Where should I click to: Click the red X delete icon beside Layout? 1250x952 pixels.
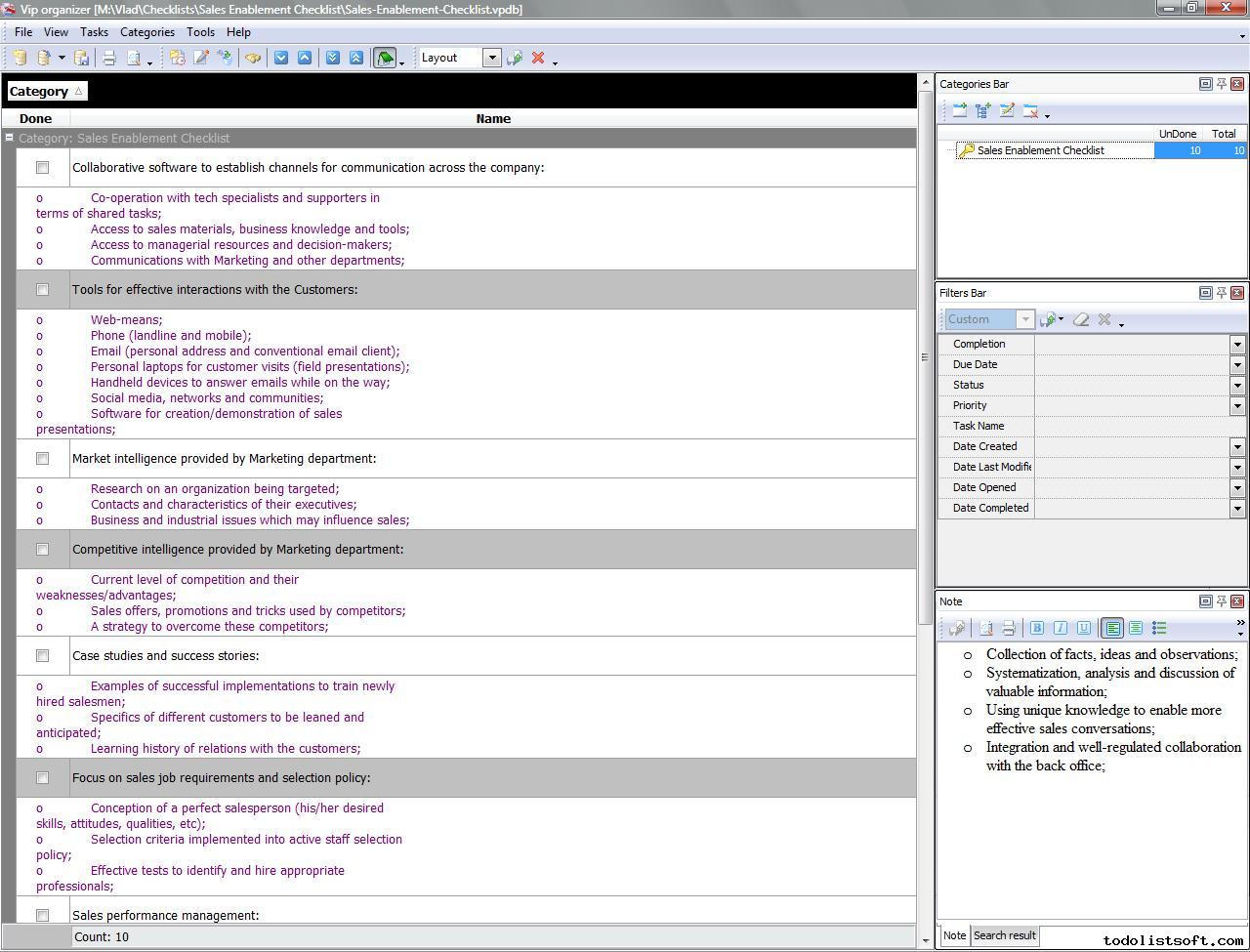click(x=537, y=59)
